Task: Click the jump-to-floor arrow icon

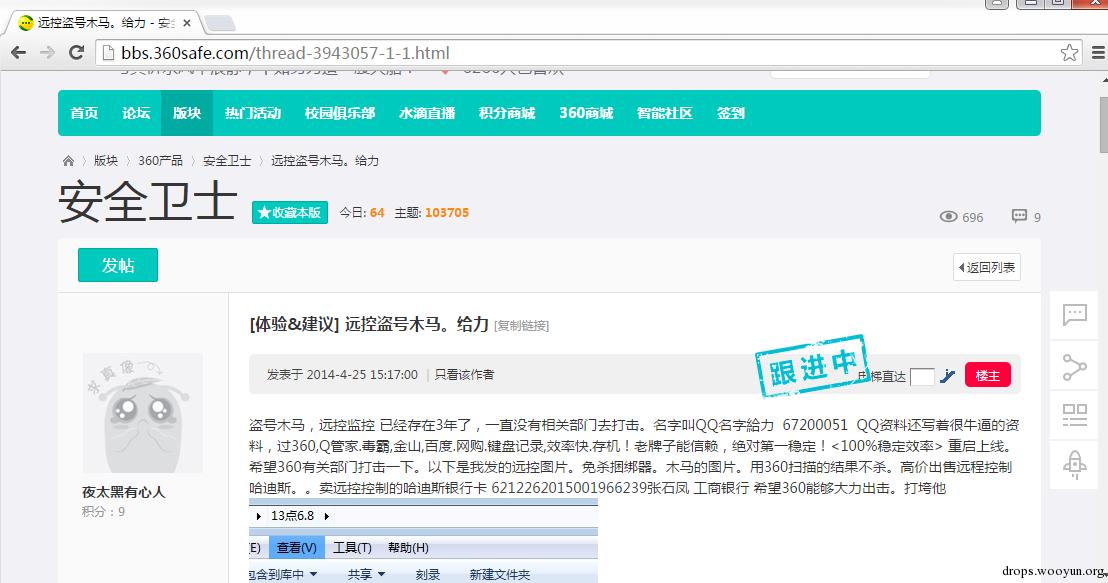Action: click(948, 376)
